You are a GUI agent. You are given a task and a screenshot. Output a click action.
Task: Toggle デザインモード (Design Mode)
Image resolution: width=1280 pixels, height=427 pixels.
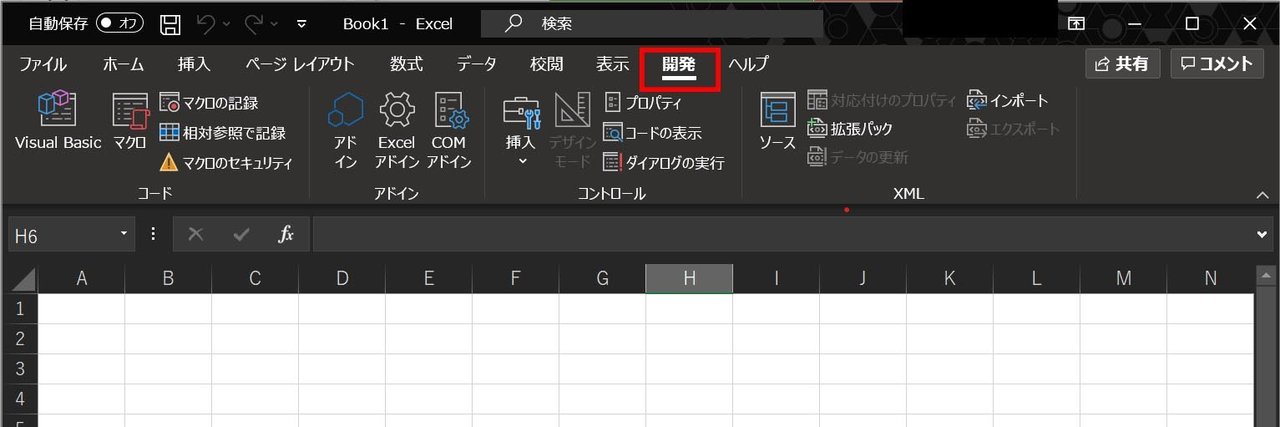pos(573,130)
